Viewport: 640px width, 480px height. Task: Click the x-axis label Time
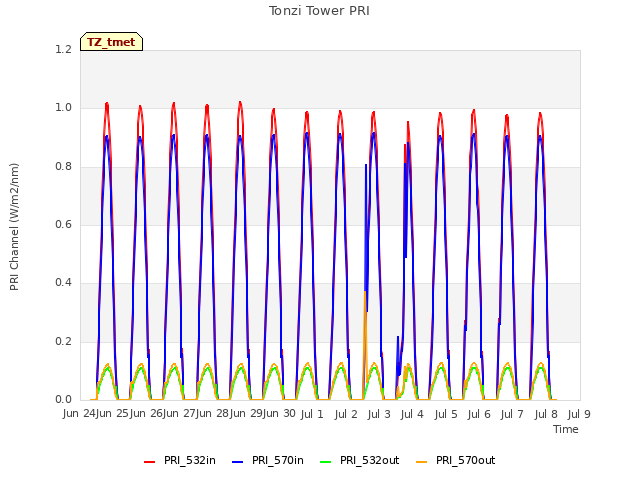tap(566, 429)
